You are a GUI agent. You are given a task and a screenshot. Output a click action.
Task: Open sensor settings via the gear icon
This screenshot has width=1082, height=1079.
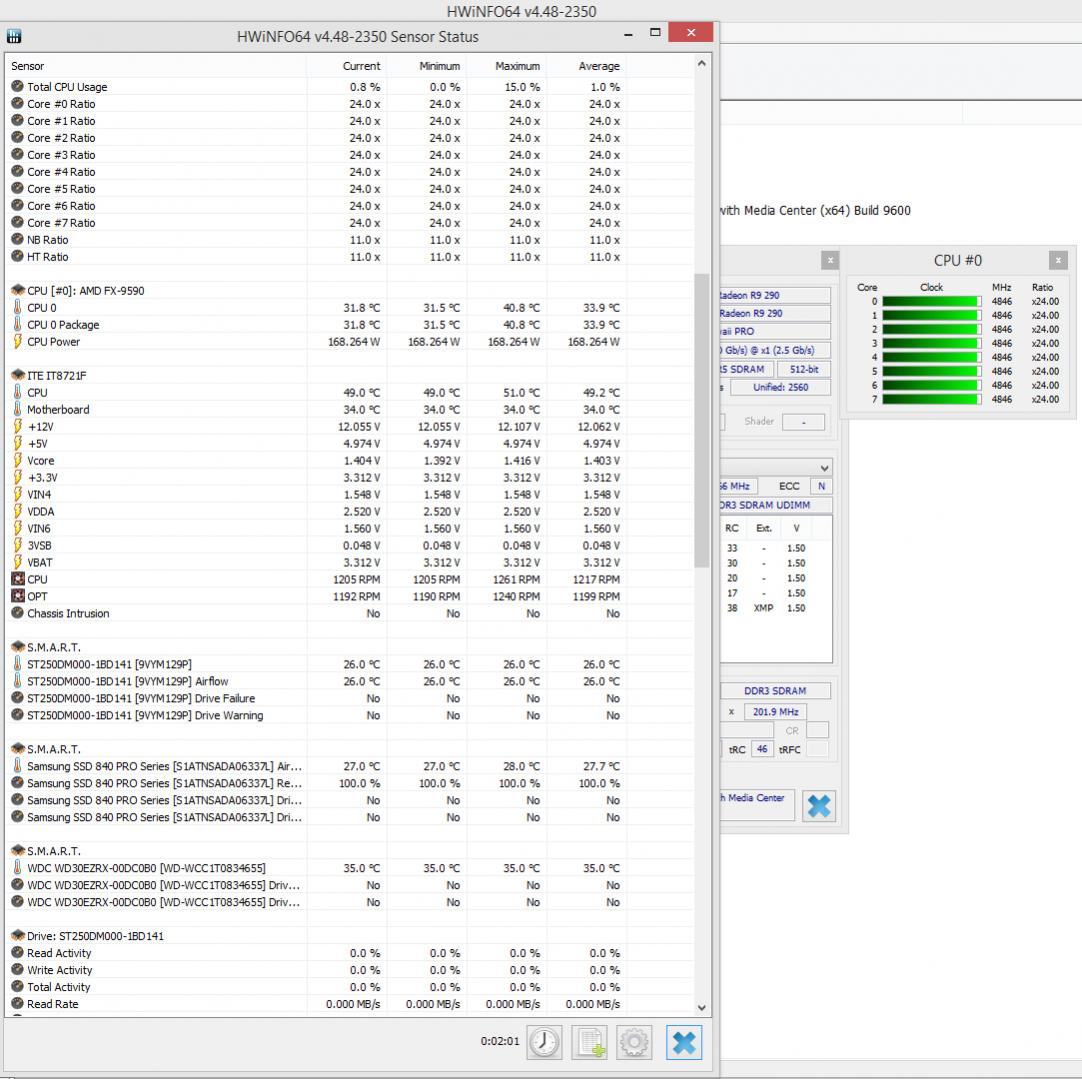[x=634, y=1042]
